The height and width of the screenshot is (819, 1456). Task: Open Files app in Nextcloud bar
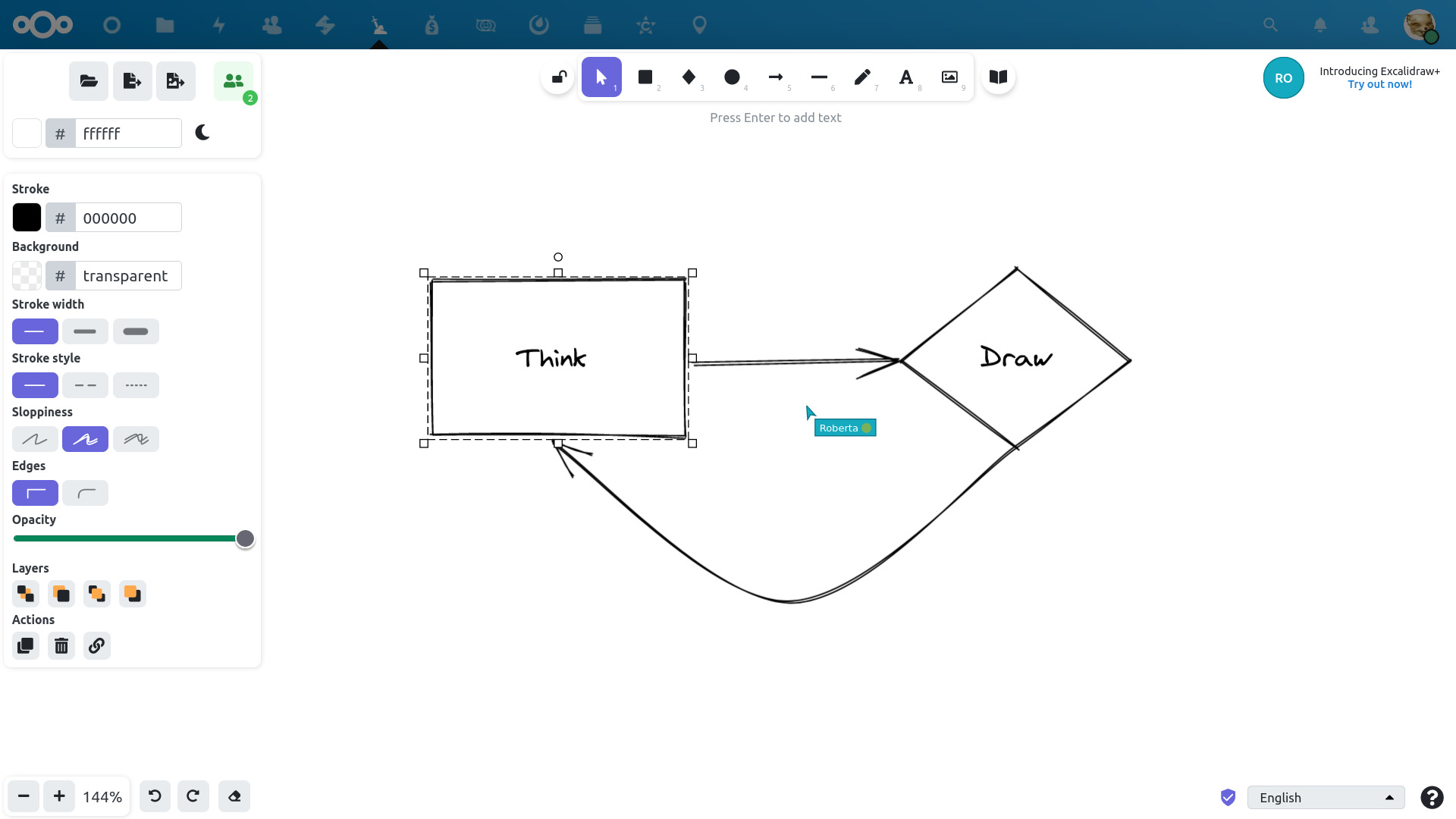pos(165,25)
